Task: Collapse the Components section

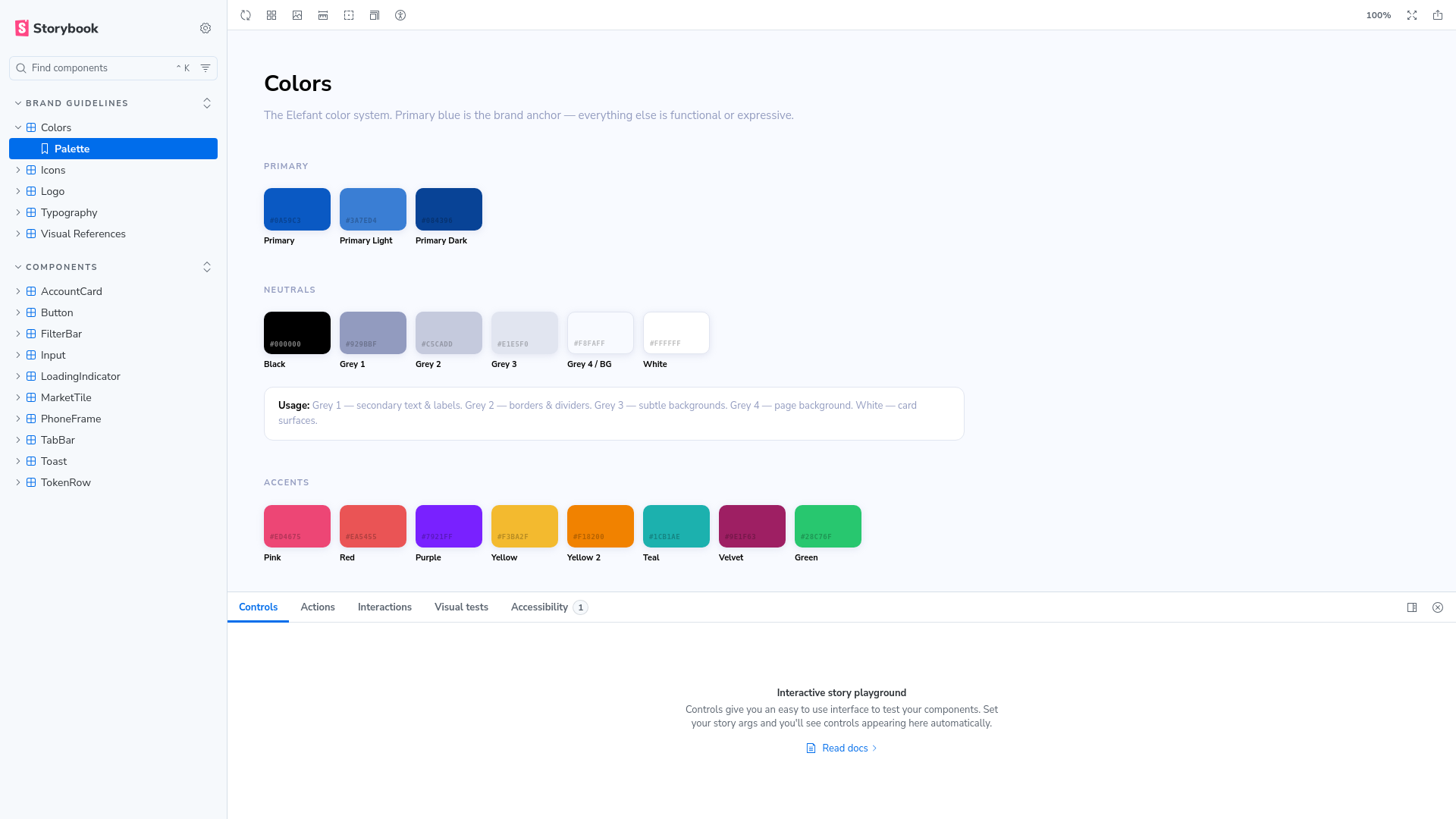Action: [x=57, y=267]
